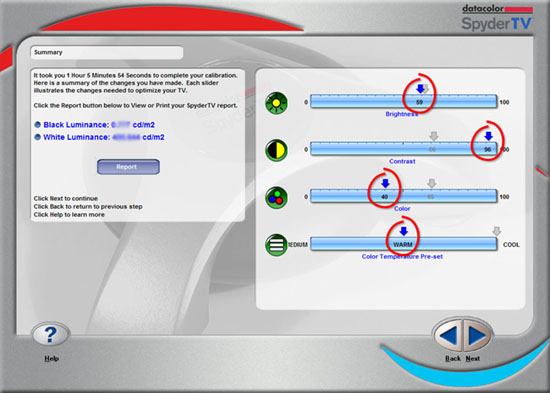Screen dimensions: 550x393
Task: Click the Summary title field
Action: click(107, 53)
